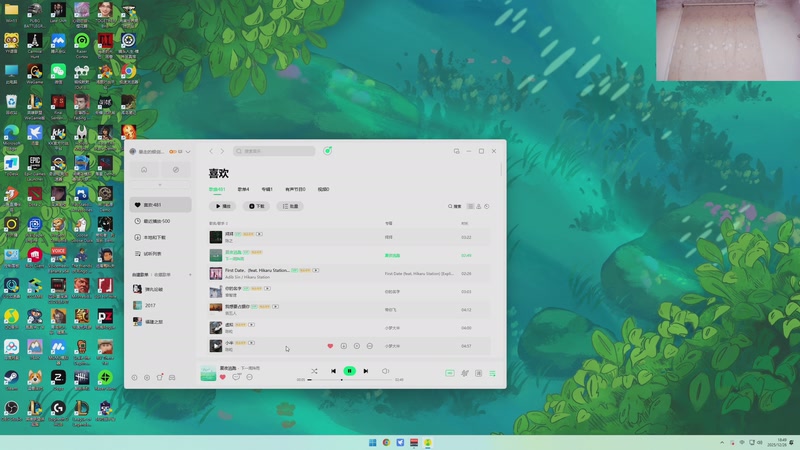Viewport: 800px width, 450px height.
Task: Open Chrome from the taskbar
Action: [x=386, y=442]
